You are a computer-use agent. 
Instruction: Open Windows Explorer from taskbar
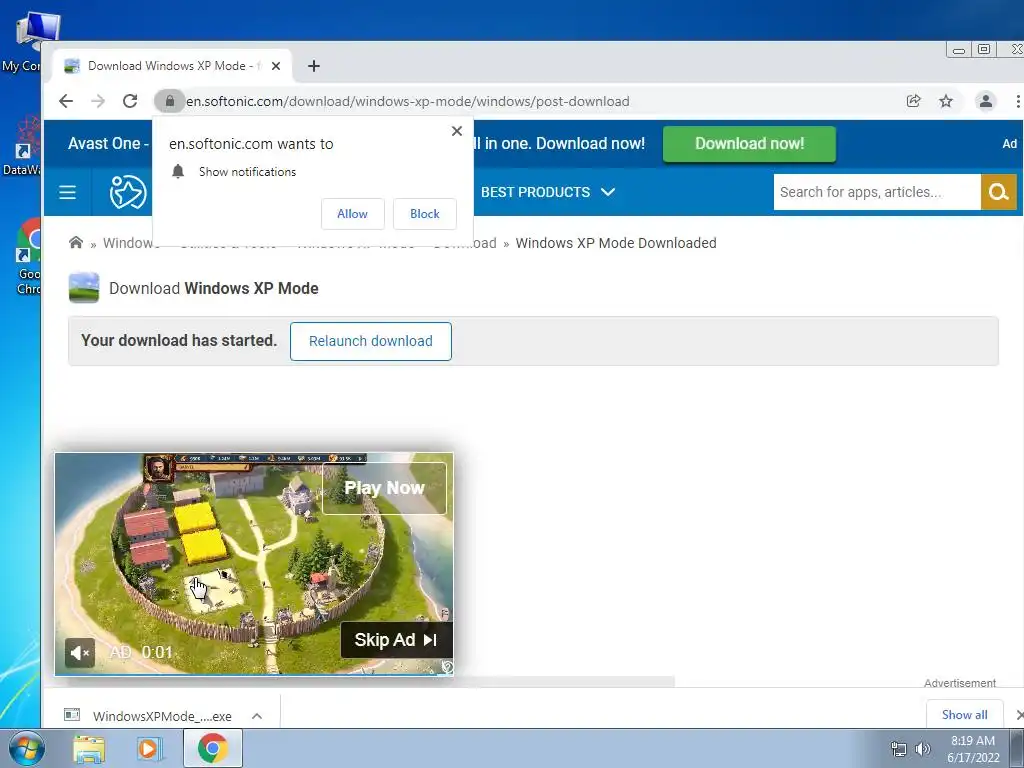89,749
